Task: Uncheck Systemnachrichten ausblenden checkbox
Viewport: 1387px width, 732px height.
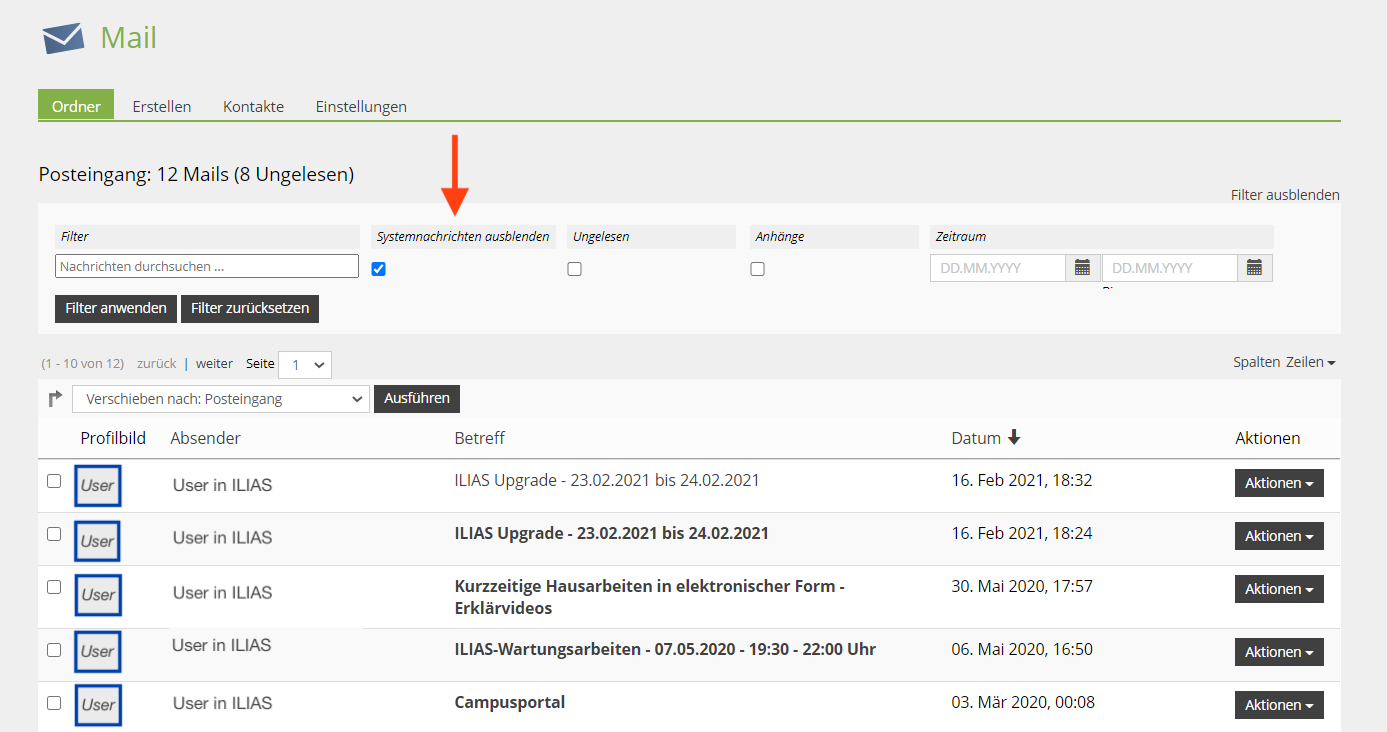Action: point(379,269)
